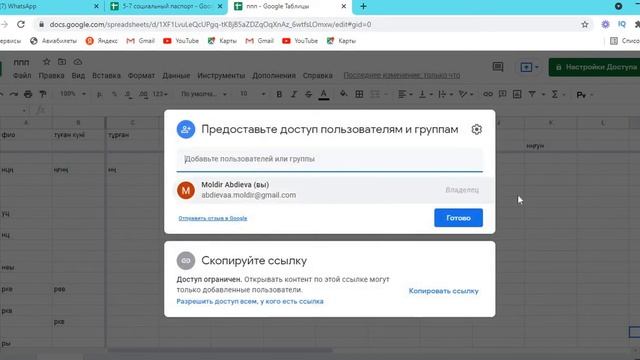Open number format 123 dropdown

(x=160, y=94)
